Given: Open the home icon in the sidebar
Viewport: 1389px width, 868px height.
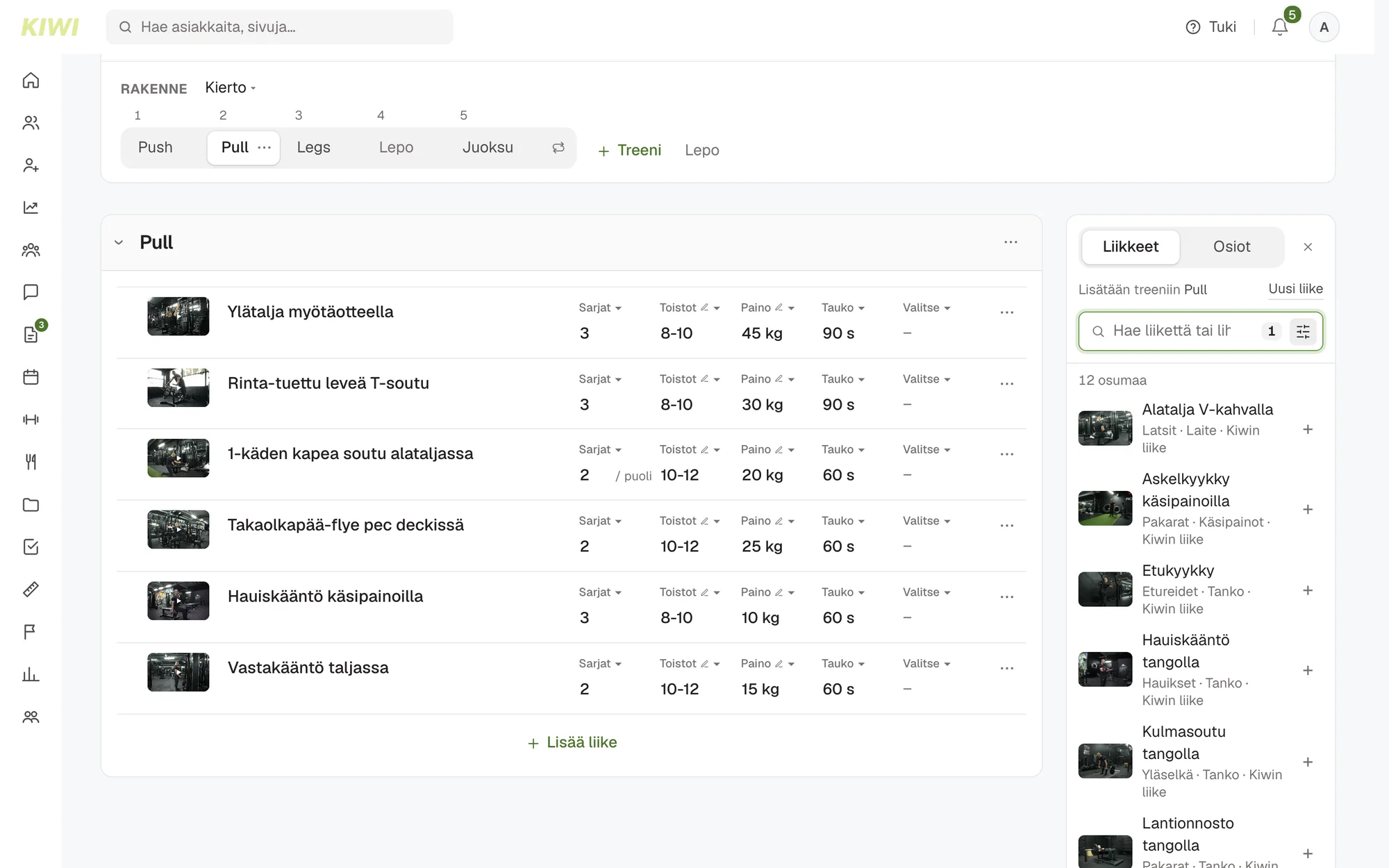Looking at the screenshot, I should (31, 81).
